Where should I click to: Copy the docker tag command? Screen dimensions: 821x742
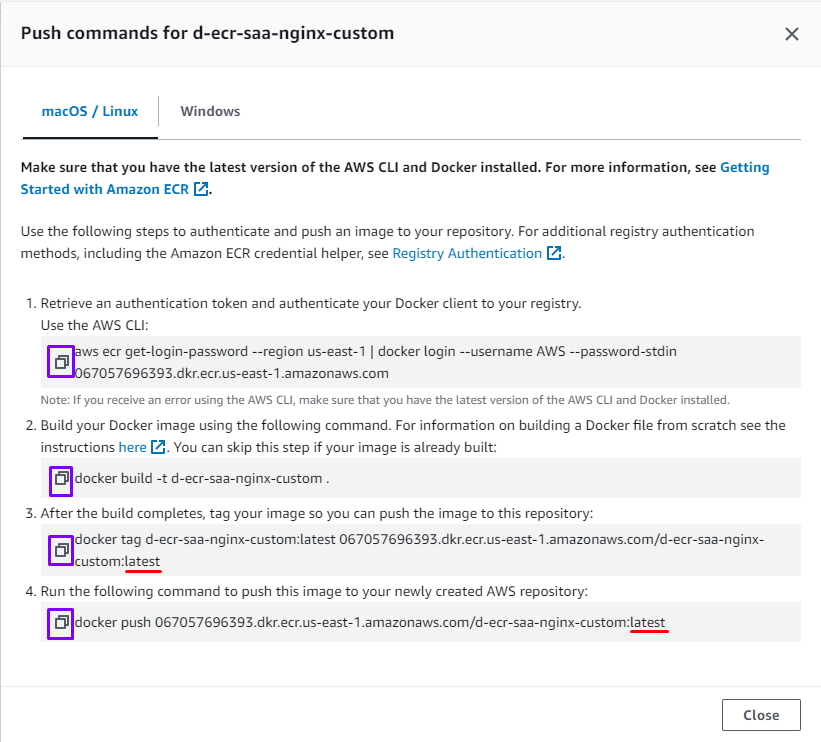click(x=61, y=550)
